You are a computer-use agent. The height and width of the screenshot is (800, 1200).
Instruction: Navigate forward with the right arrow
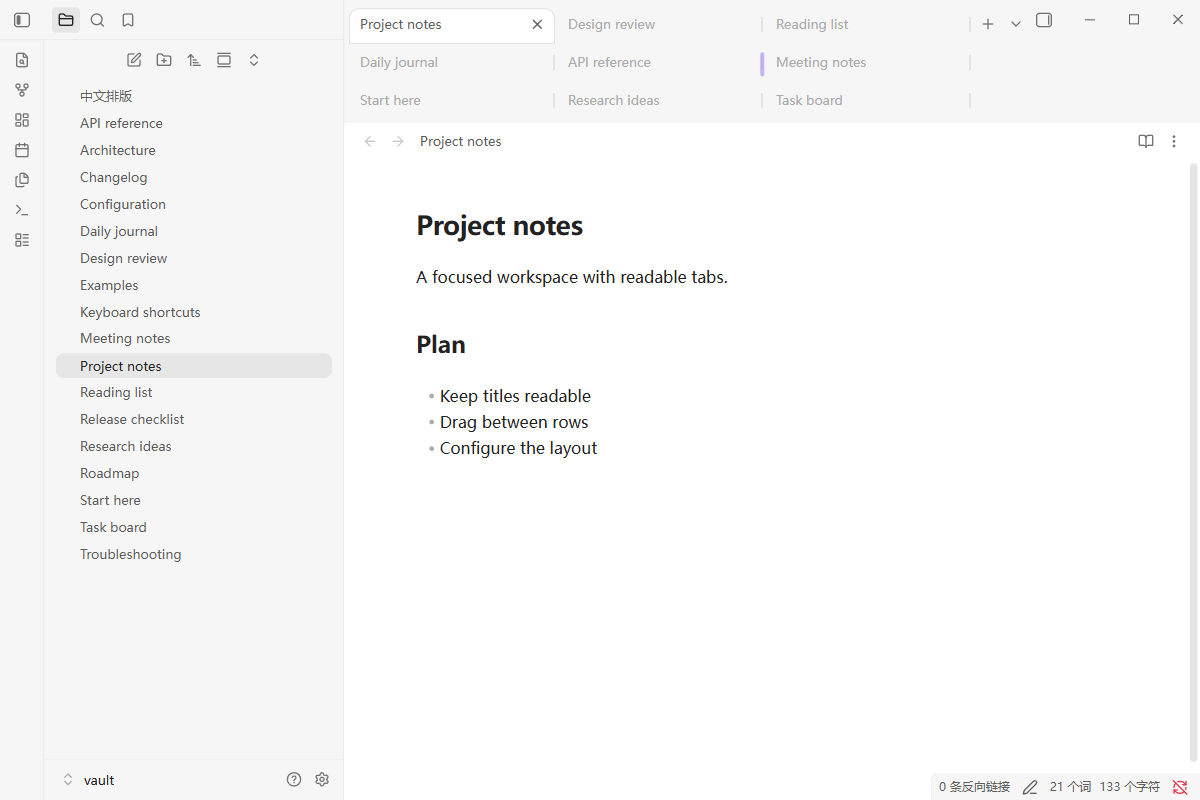[398, 141]
